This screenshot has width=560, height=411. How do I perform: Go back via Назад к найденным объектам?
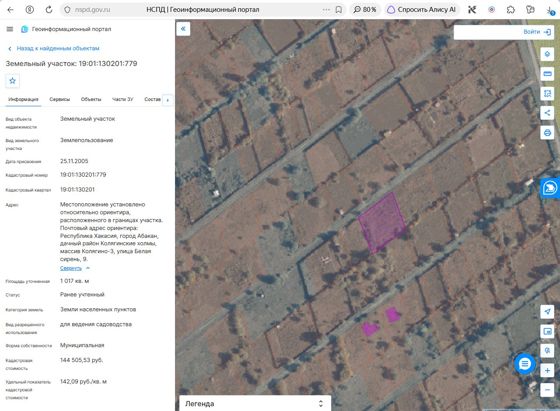click(x=54, y=48)
